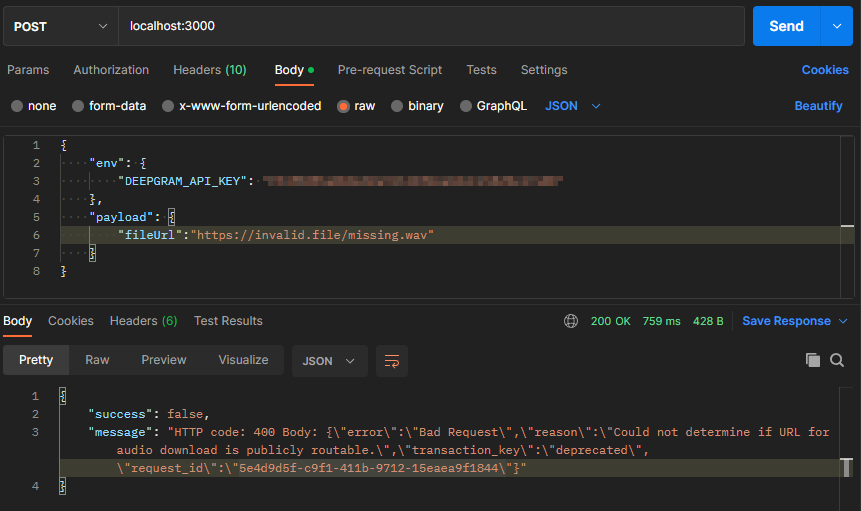Open the Tests tab
The width and height of the screenshot is (861, 511).
click(x=482, y=70)
